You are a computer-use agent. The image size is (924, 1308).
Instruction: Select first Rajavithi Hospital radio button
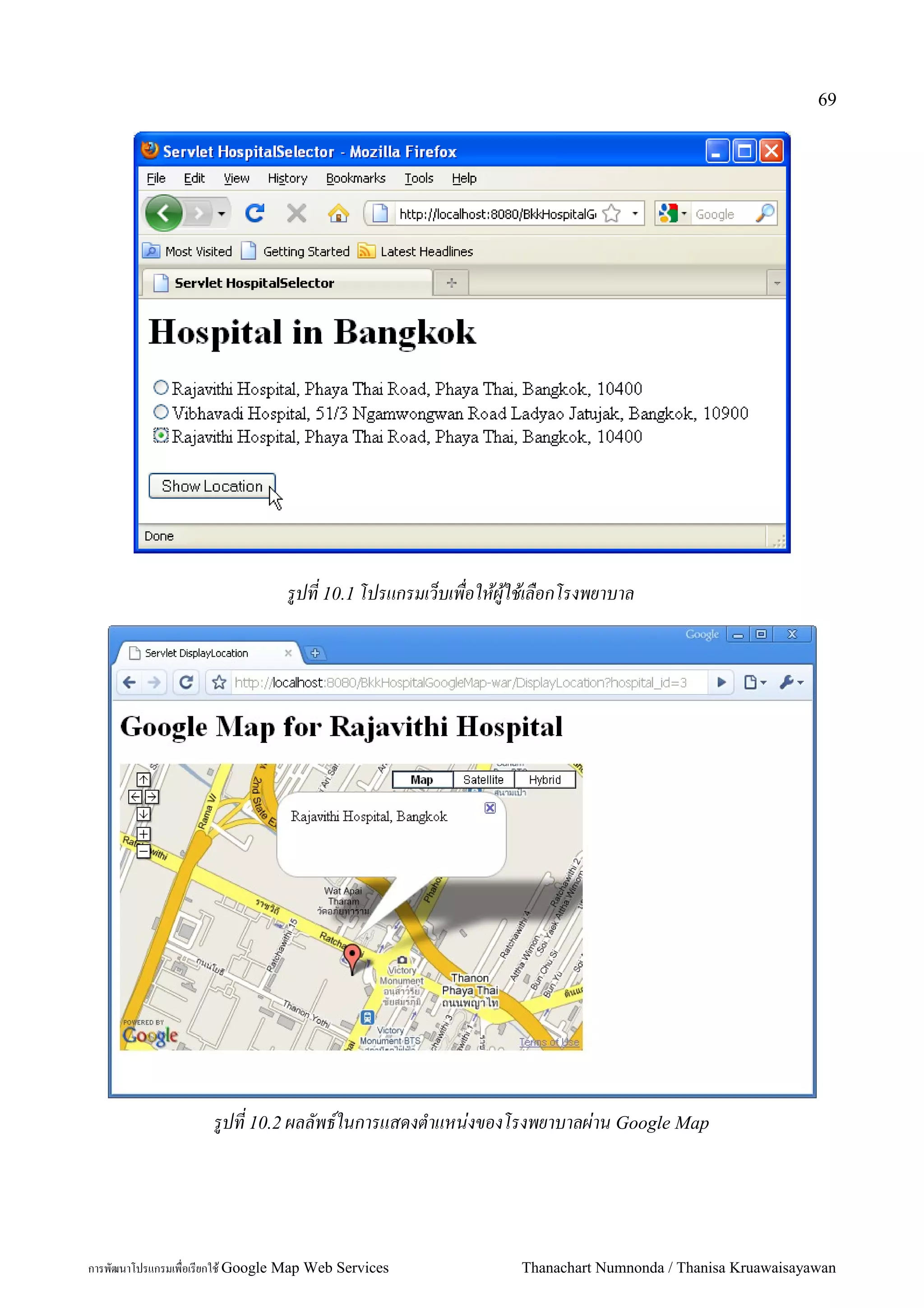[161, 387]
